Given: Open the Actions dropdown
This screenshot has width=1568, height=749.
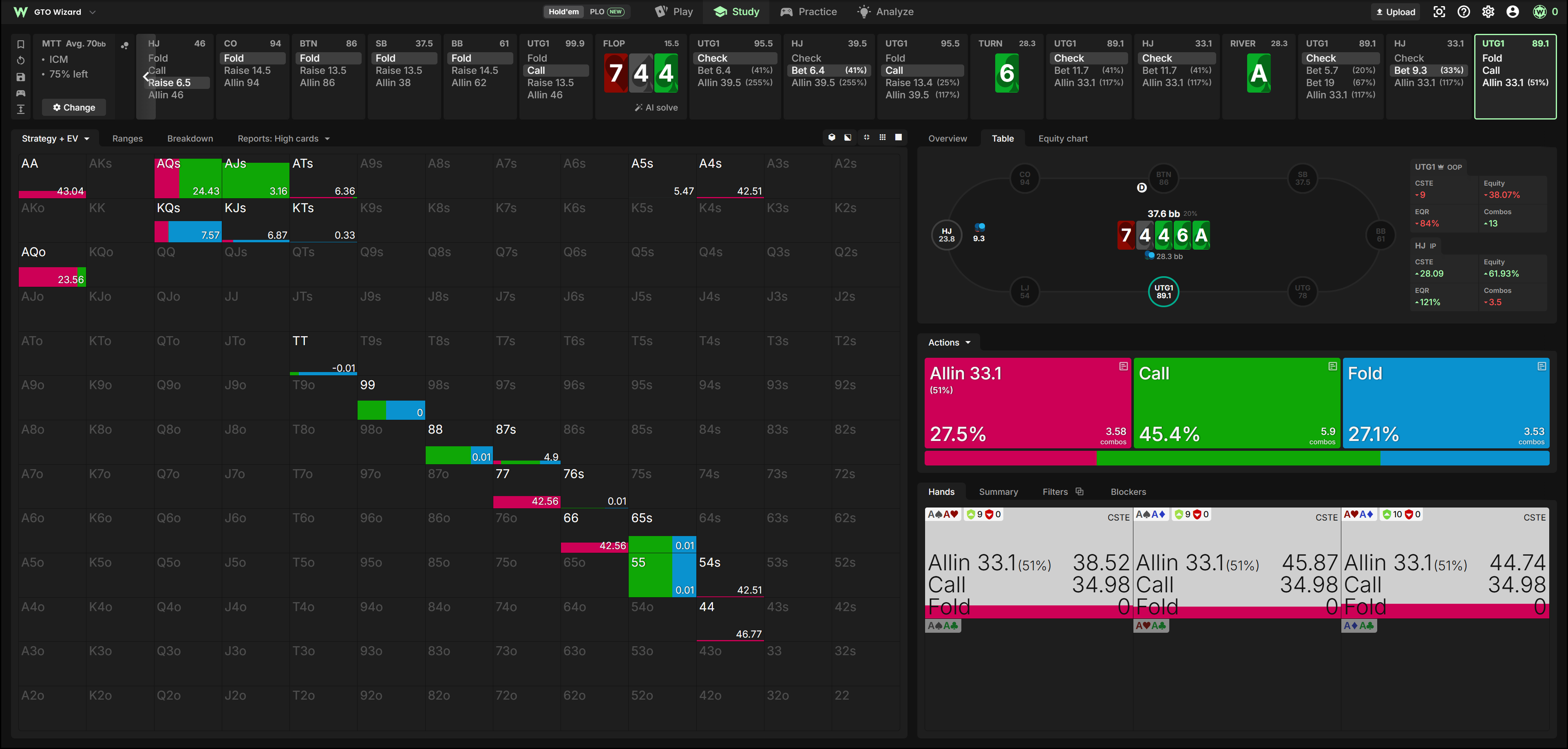Looking at the screenshot, I should coord(950,342).
